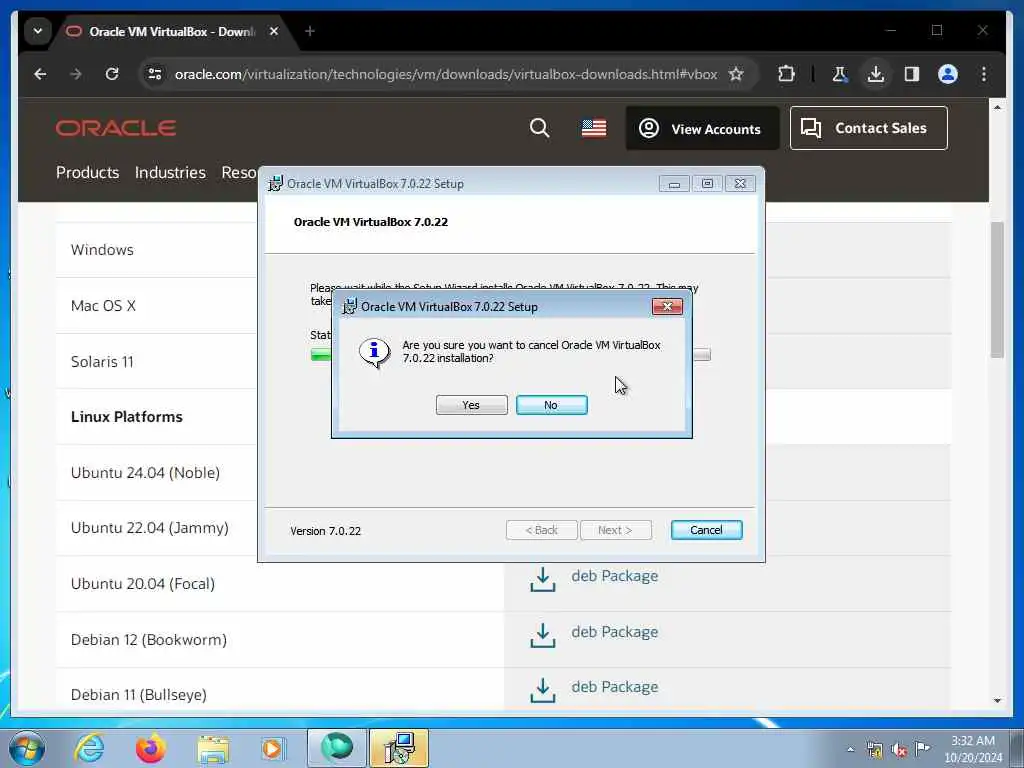Open Windows Media Player taskbar icon

click(273, 748)
